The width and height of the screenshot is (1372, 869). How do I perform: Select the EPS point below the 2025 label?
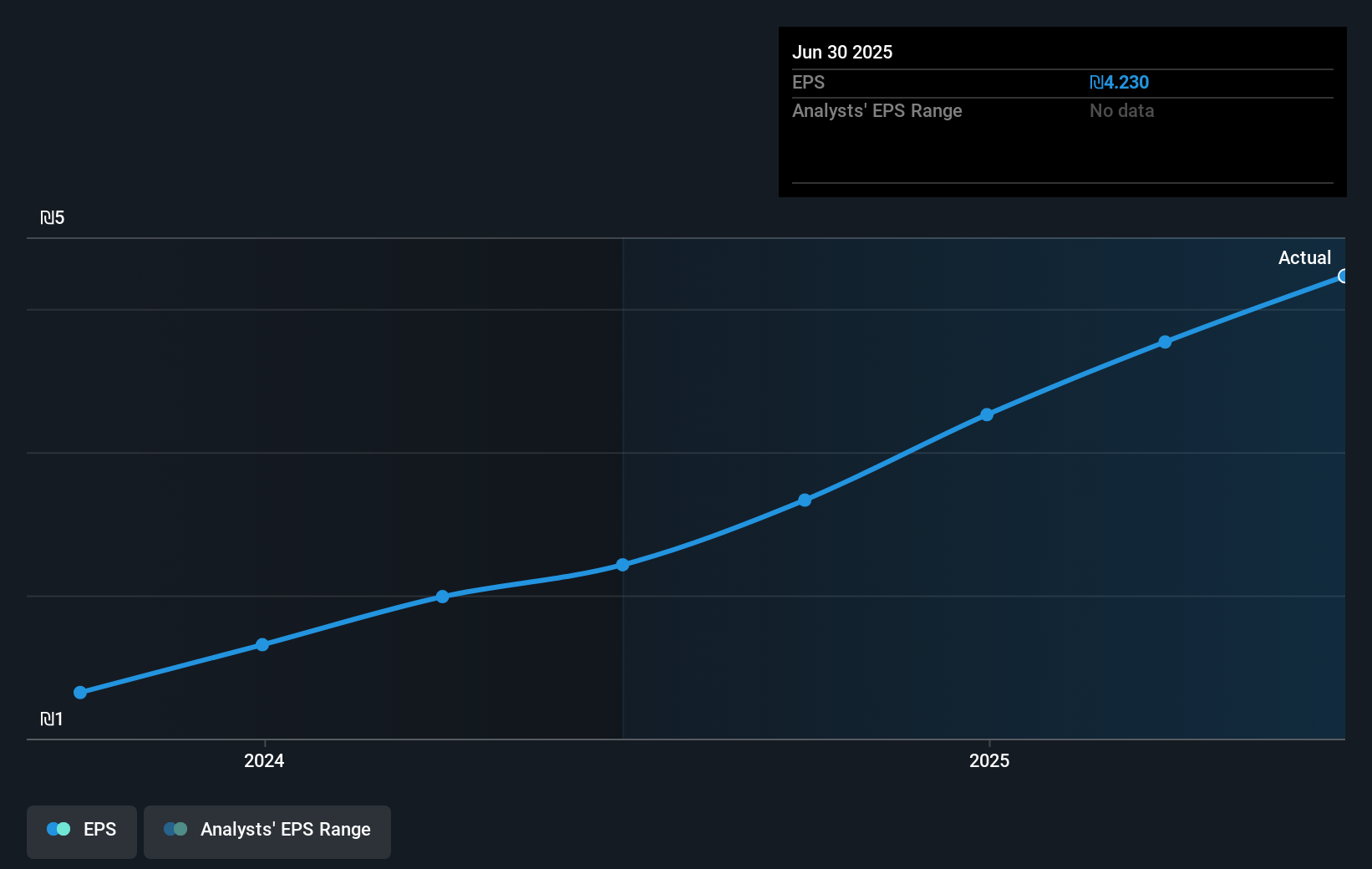[988, 414]
